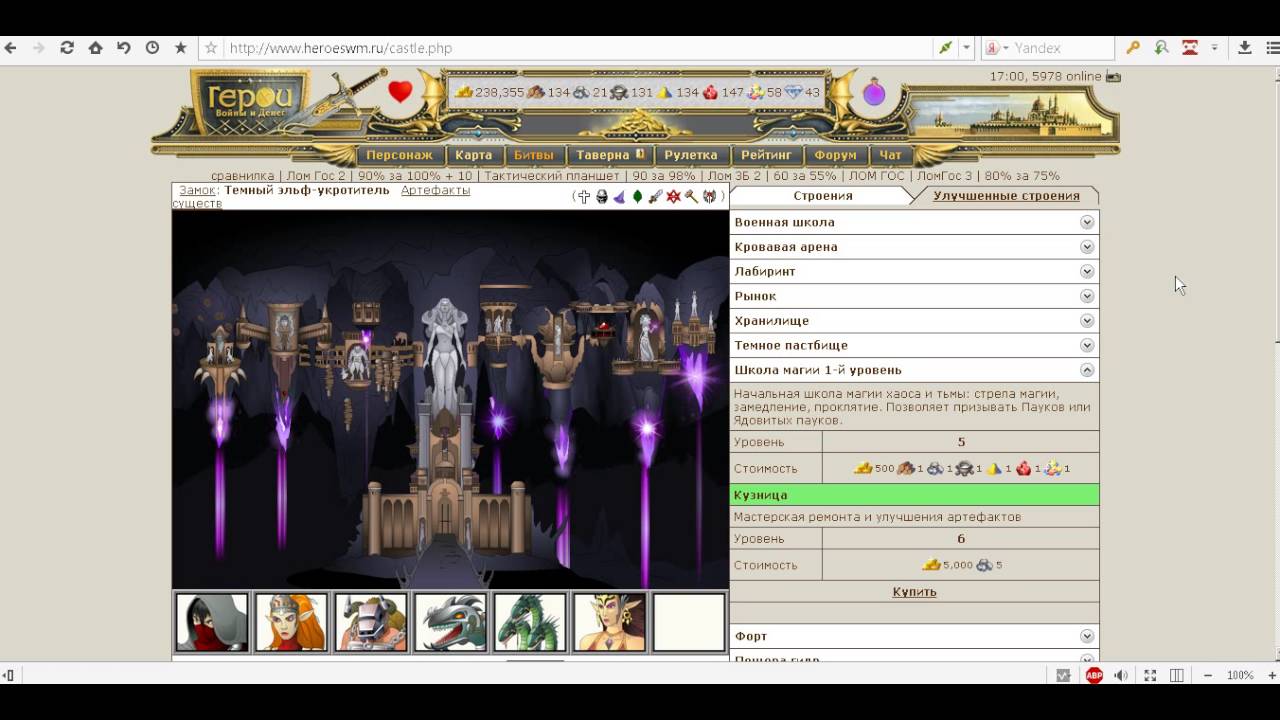The width and height of the screenshot is (1280, 720).
Task: Click the red hexagram demon icon
Action: [673, 197]
